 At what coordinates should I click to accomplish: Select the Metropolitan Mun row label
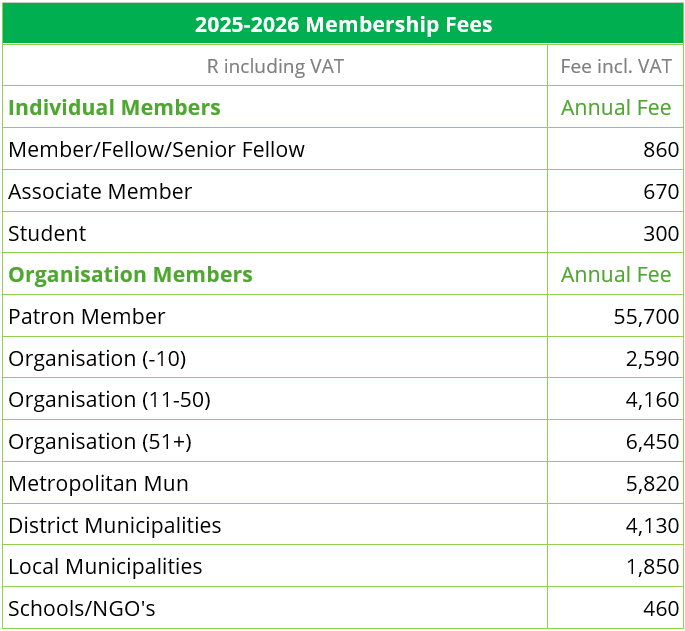tap(98, 484)
